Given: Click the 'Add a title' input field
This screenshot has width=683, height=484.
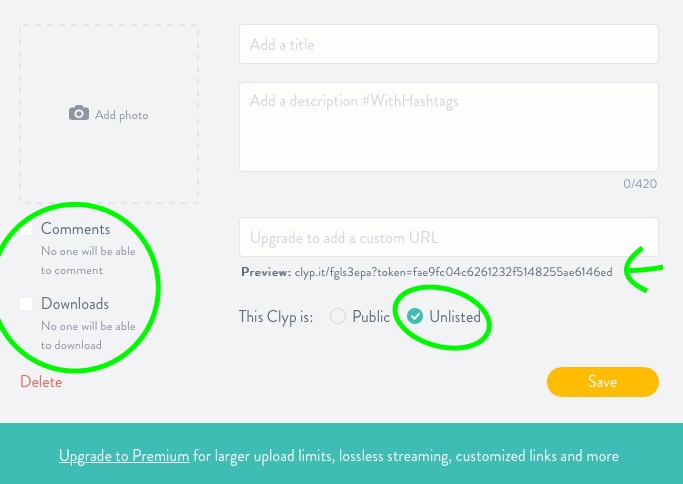Looking at the screenshot, I should coord(448,45).
